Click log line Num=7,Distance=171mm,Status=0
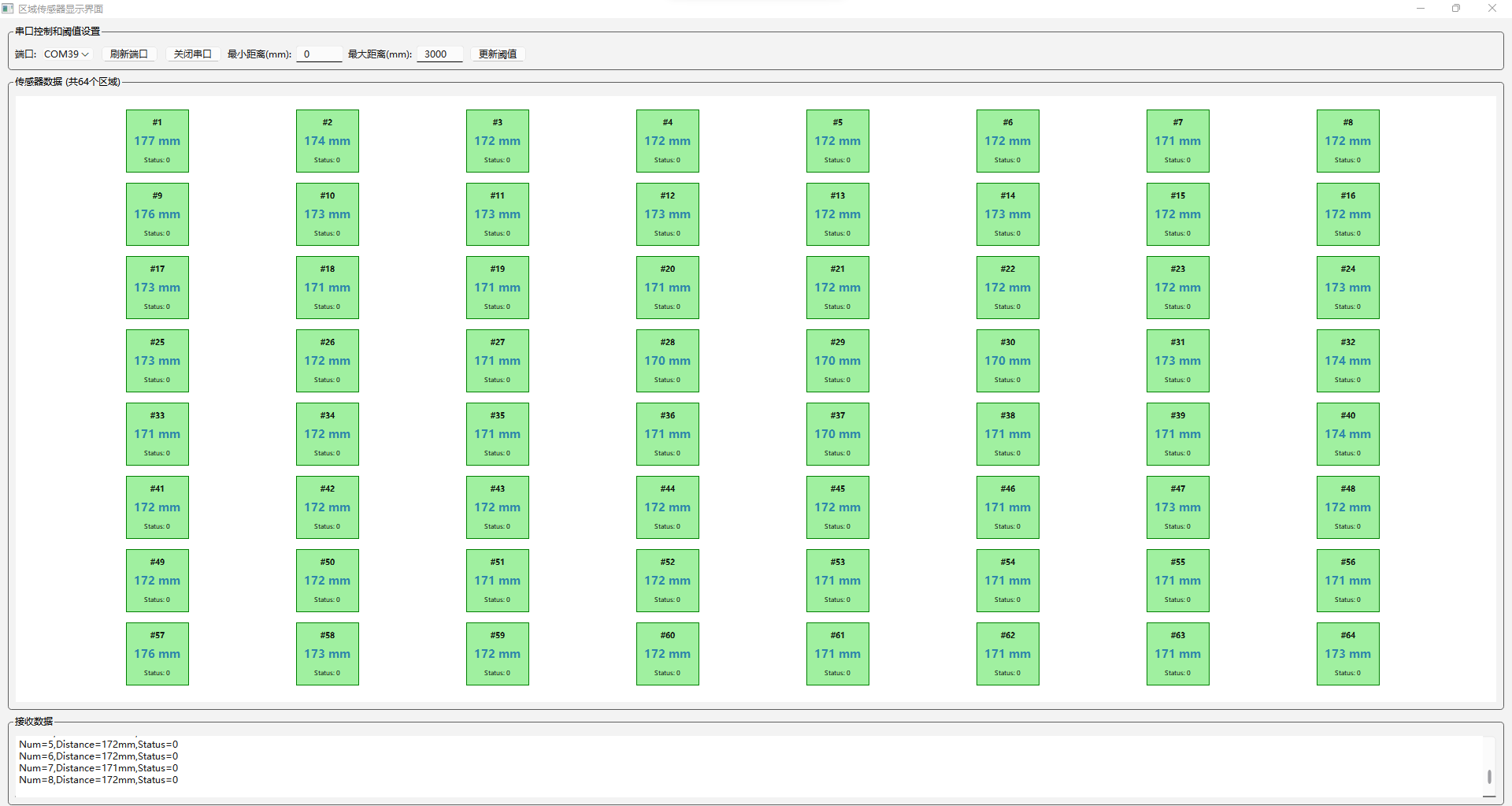1512x806 pixels. point(98,768)
